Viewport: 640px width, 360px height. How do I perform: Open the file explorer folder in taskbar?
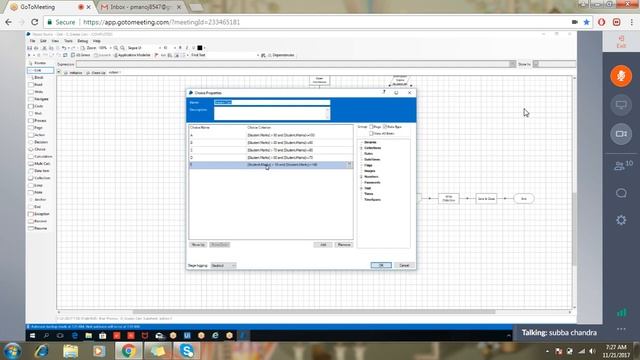click(x=71, y=351)
